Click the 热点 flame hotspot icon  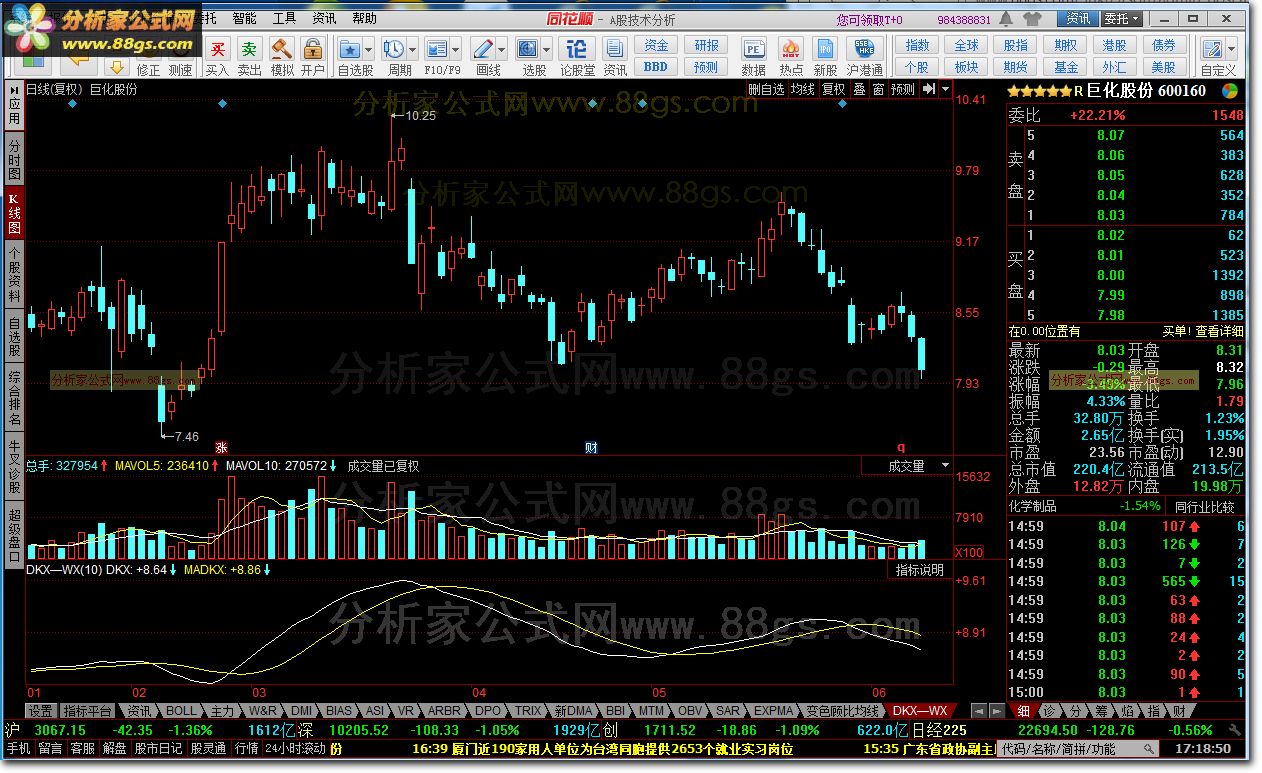790,48
